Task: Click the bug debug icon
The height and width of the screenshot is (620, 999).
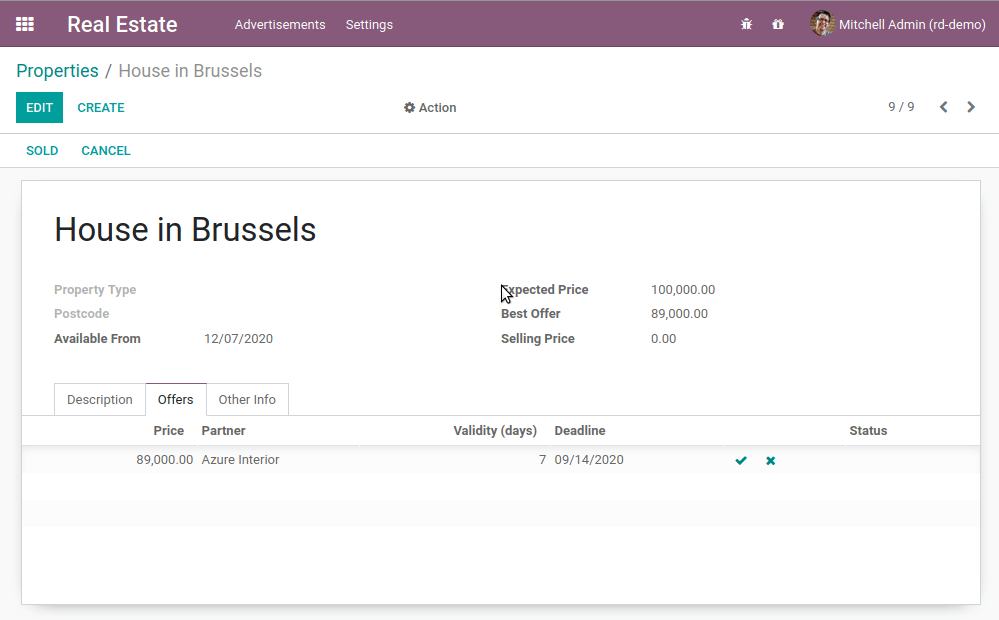Action: click(746, 24)
